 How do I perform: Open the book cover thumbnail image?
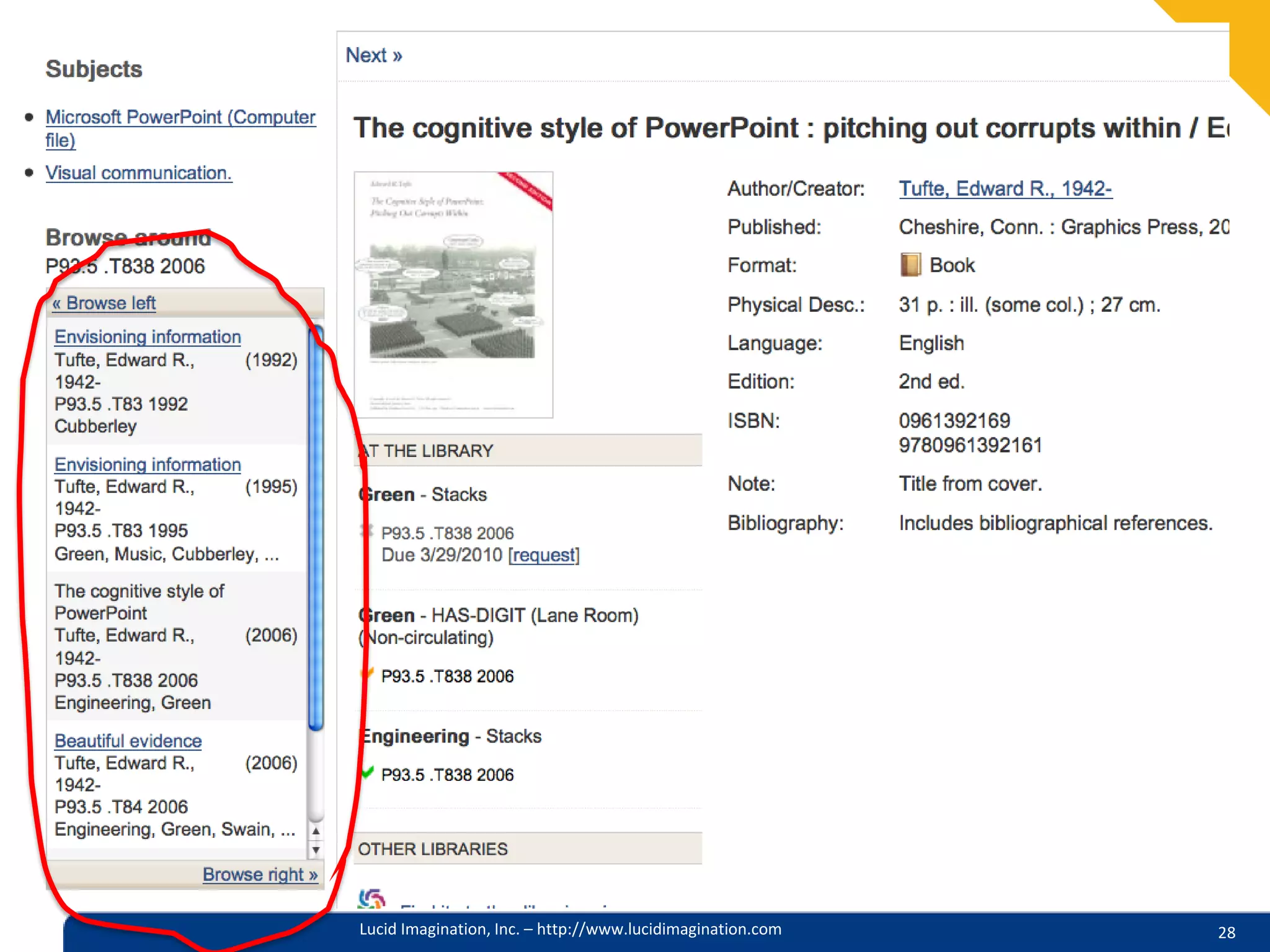pos(453,294)
